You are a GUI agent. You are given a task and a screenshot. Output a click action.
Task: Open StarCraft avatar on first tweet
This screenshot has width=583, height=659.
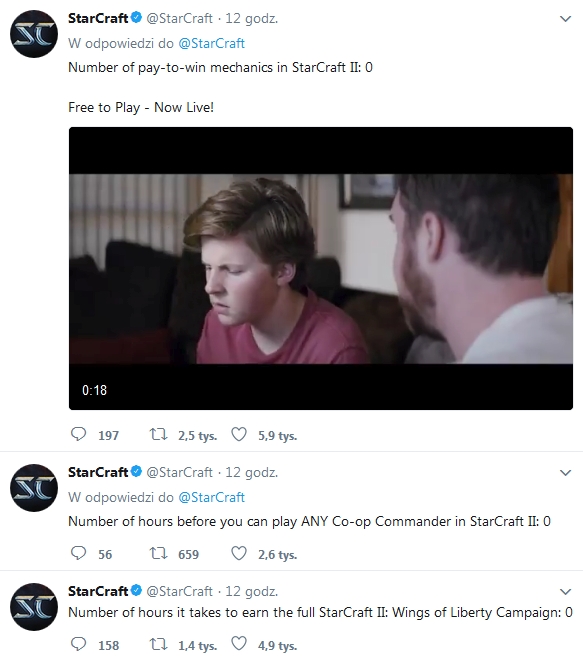(x=34, y=34)
